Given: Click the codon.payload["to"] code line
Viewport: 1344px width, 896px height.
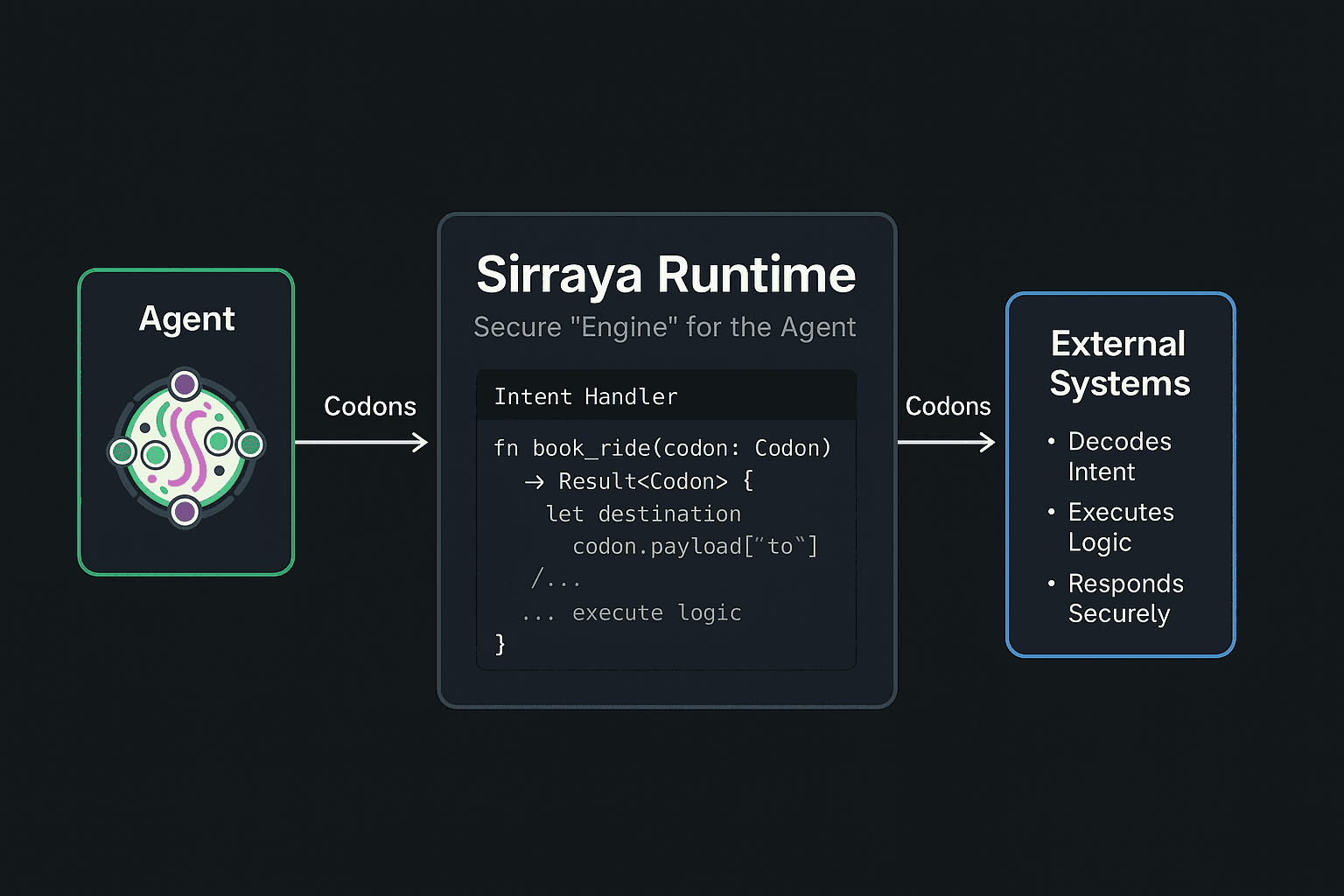Looking at the screenshot, I should (x=696, y=545).
